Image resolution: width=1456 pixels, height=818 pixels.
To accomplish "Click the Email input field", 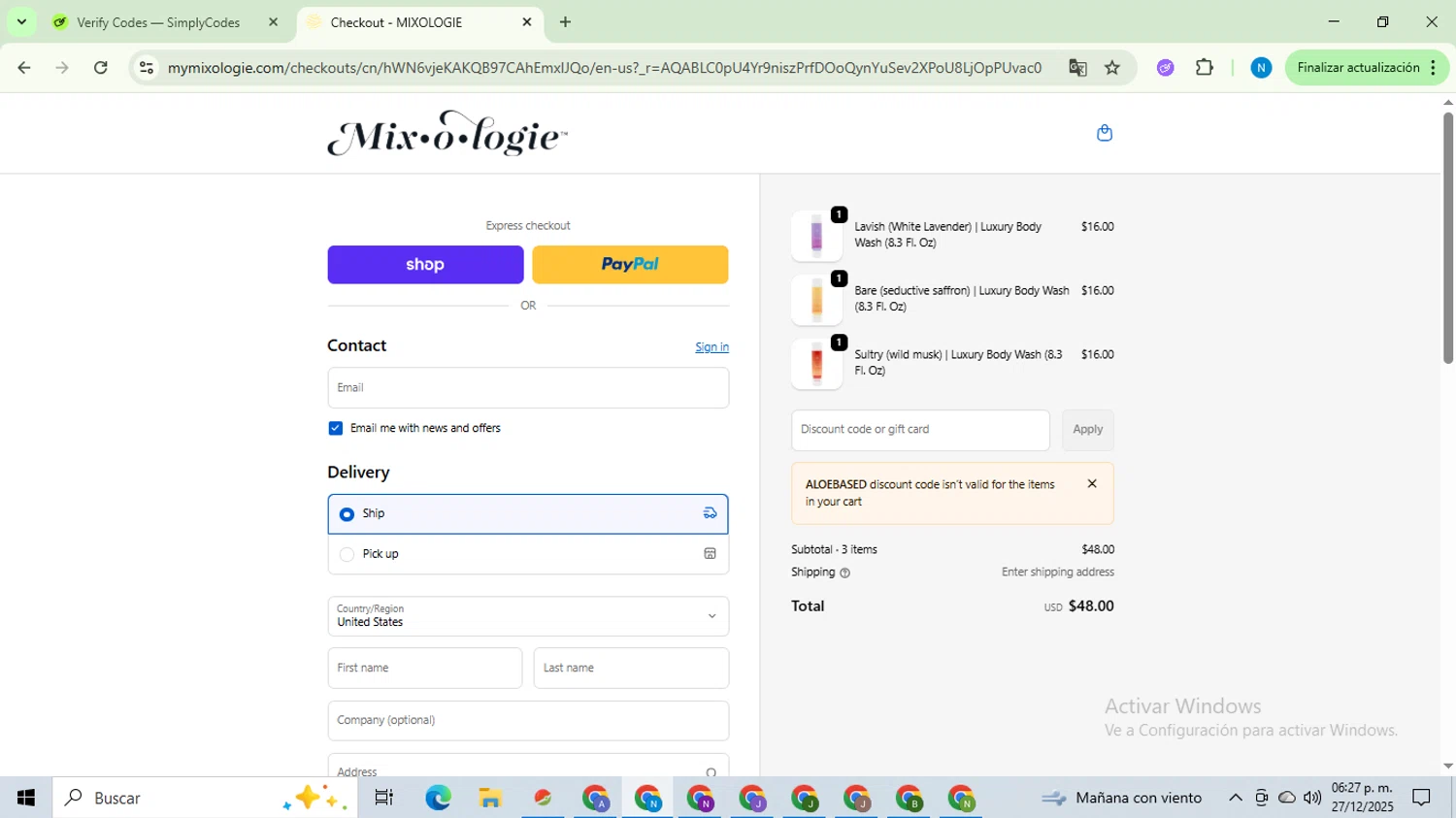I will coord(528,388).
